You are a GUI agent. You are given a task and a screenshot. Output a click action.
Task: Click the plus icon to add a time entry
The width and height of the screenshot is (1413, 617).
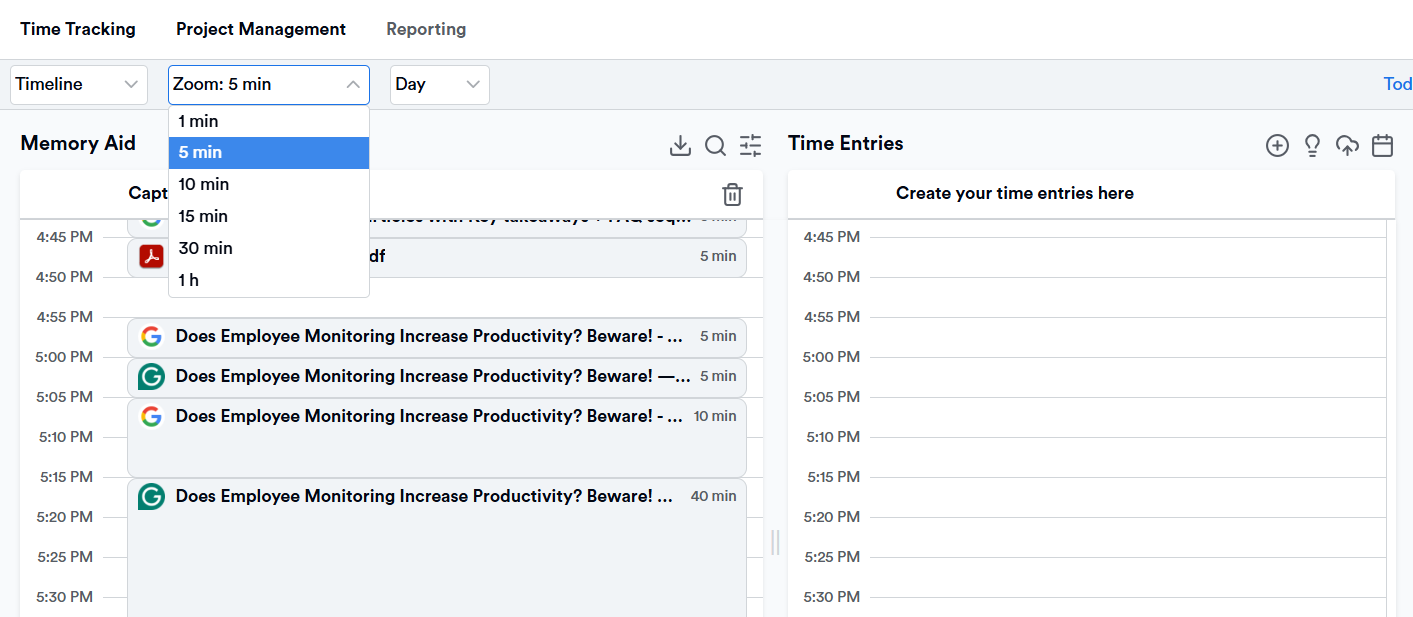1277,145
